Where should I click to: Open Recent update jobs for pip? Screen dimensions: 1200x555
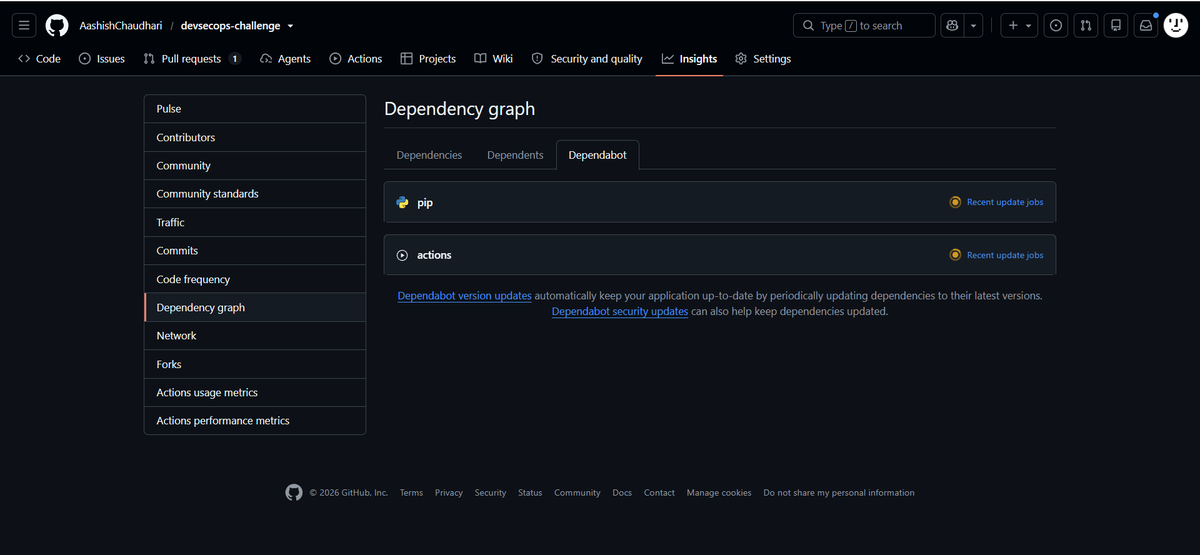(1005, 202)
